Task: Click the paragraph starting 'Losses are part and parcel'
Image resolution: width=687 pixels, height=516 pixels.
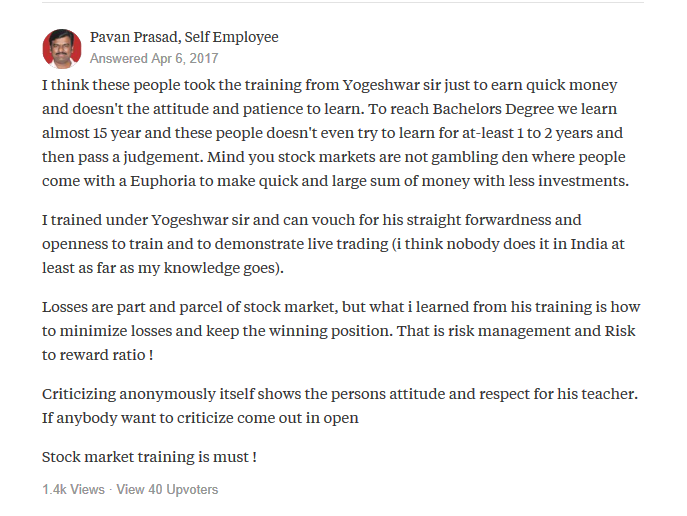Action: tap(341, 331)
